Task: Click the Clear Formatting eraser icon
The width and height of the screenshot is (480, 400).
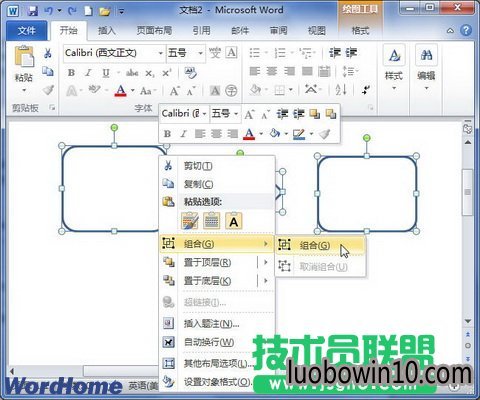Action: point(191,73)
